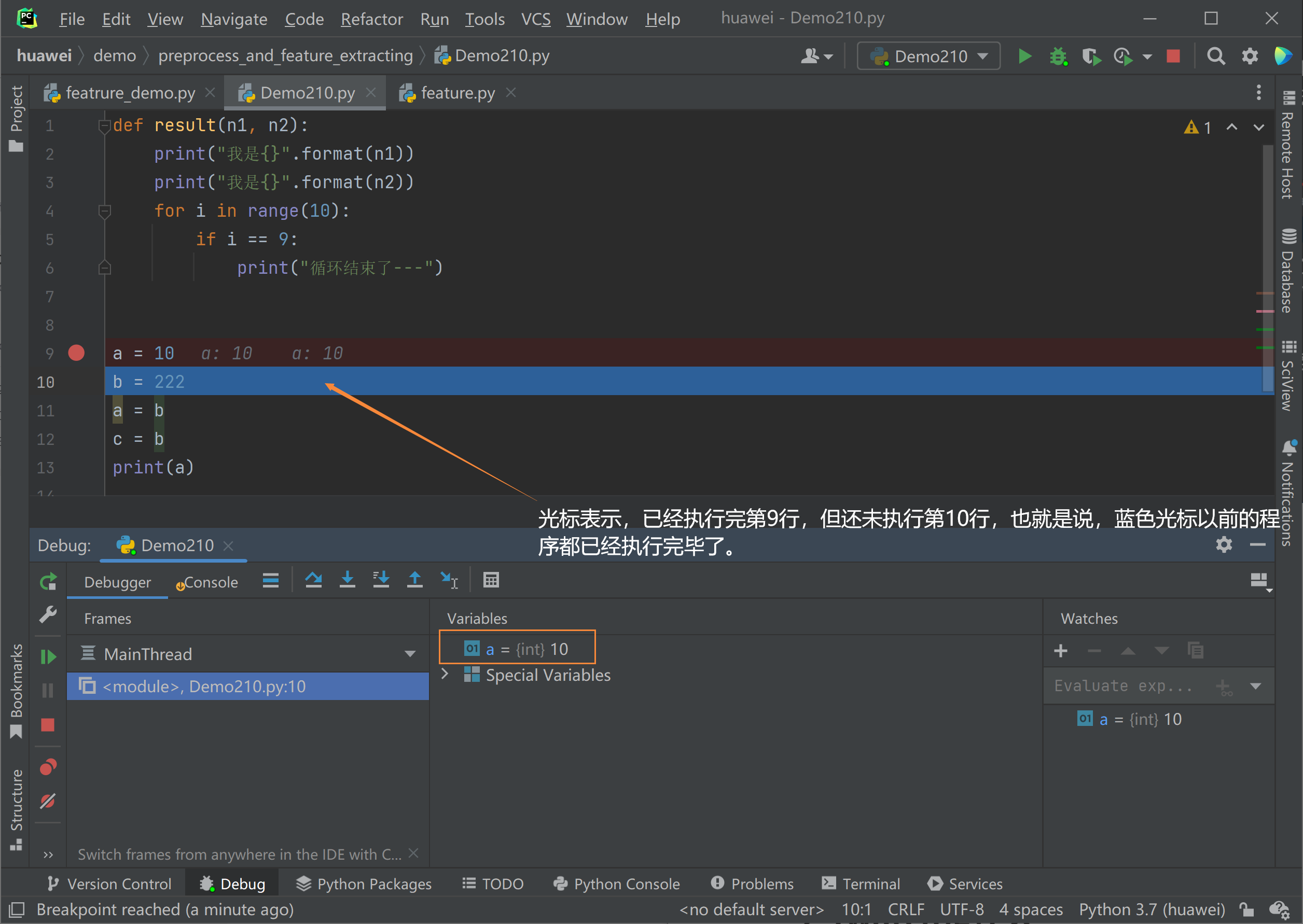Run Demo210 with the green play button
Viewport: 1303px width, 924px height.
point(1024,57)
